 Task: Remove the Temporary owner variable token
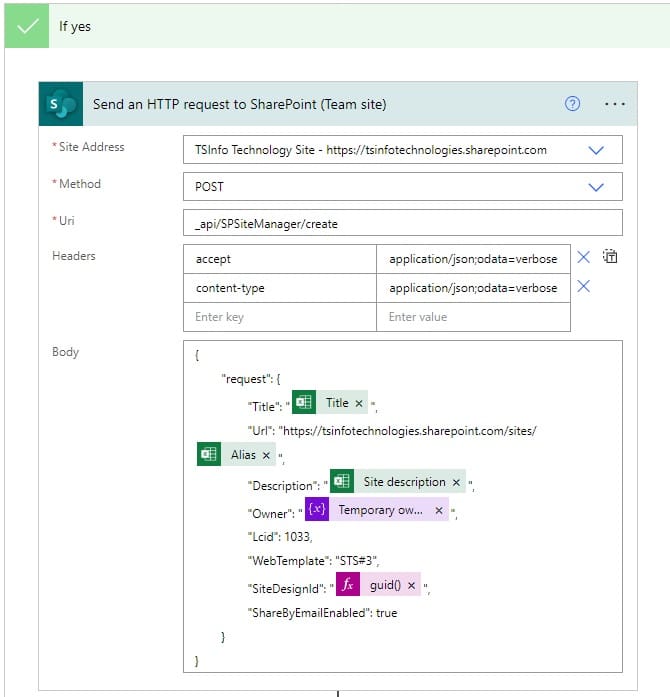[439, 510]
